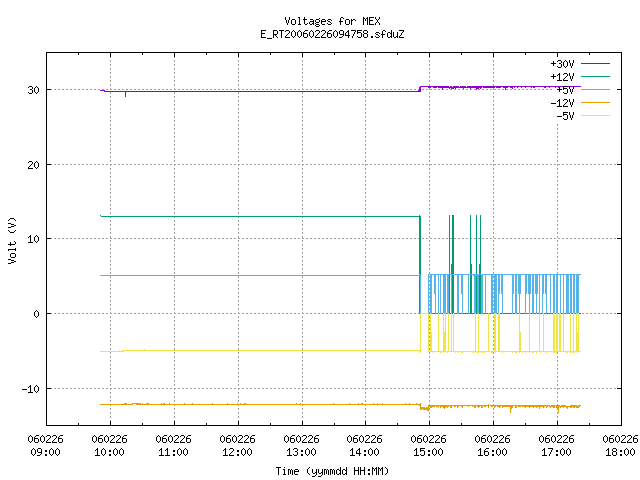Click the yellow -5V legend line sample
Viewport: 640px width, 480px height.
click(x=595, y=116)
